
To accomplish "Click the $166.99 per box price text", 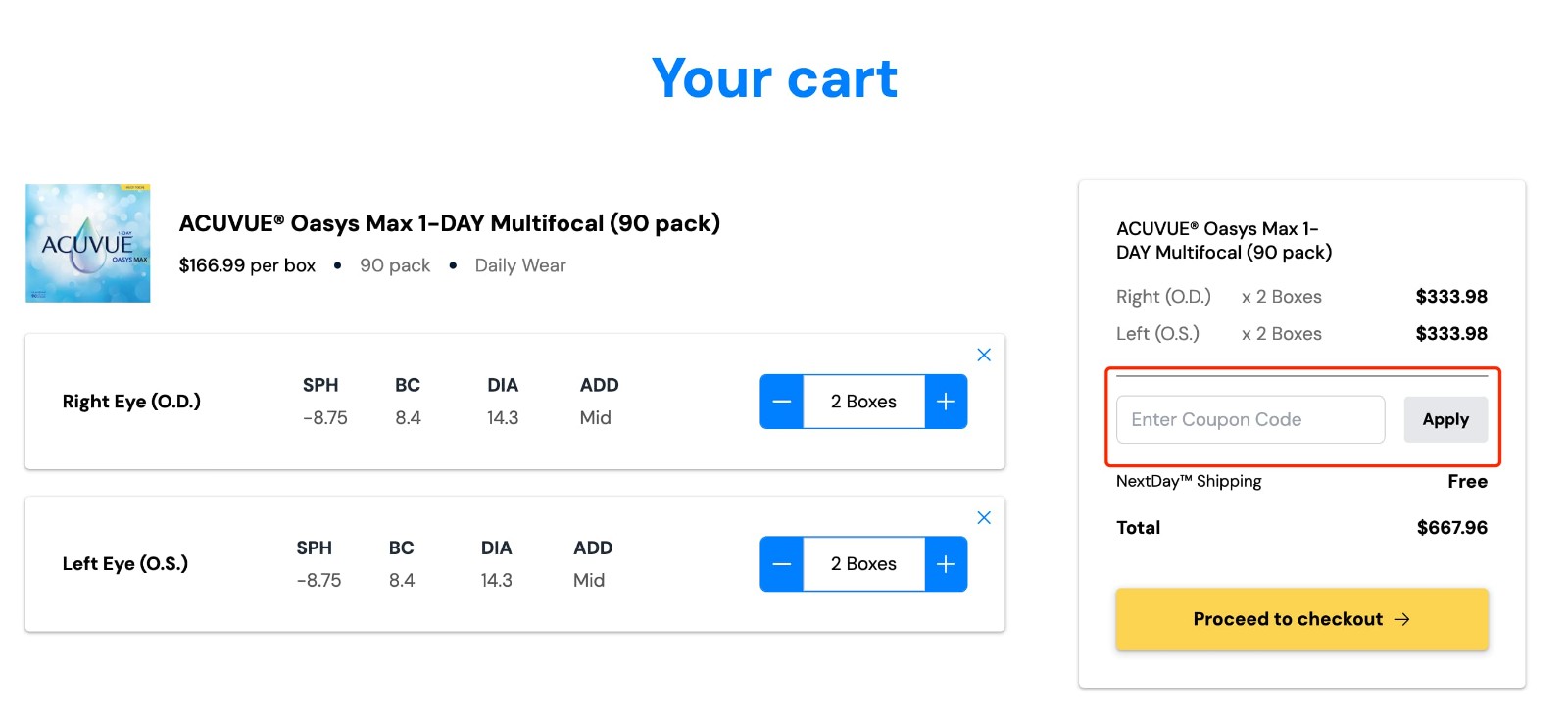I will pyautogui.click(x=247, y=264).
